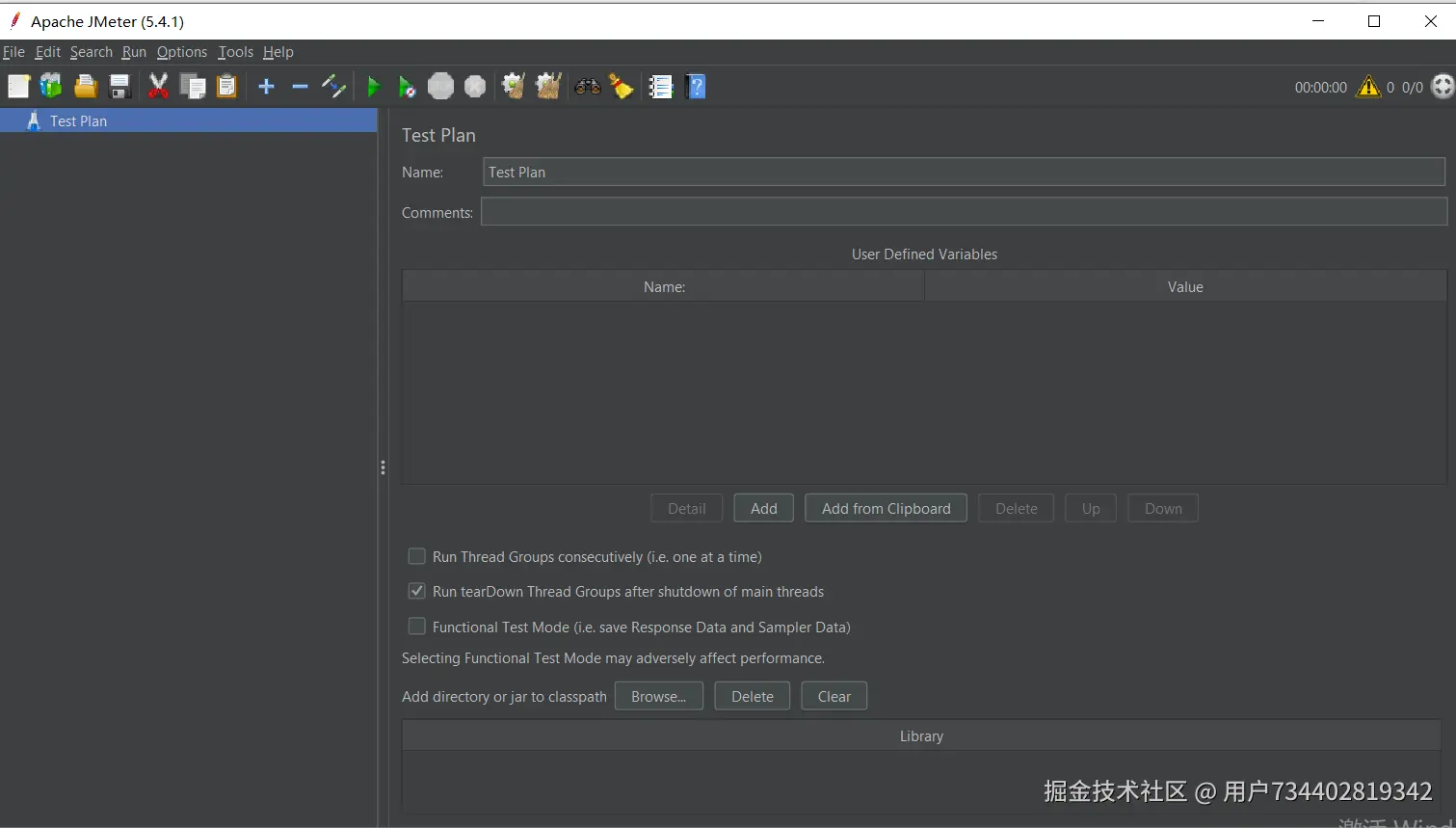Screen dimensions: 1456x828
Task: Click the classpath Clear button
Action: pos(834,696)
